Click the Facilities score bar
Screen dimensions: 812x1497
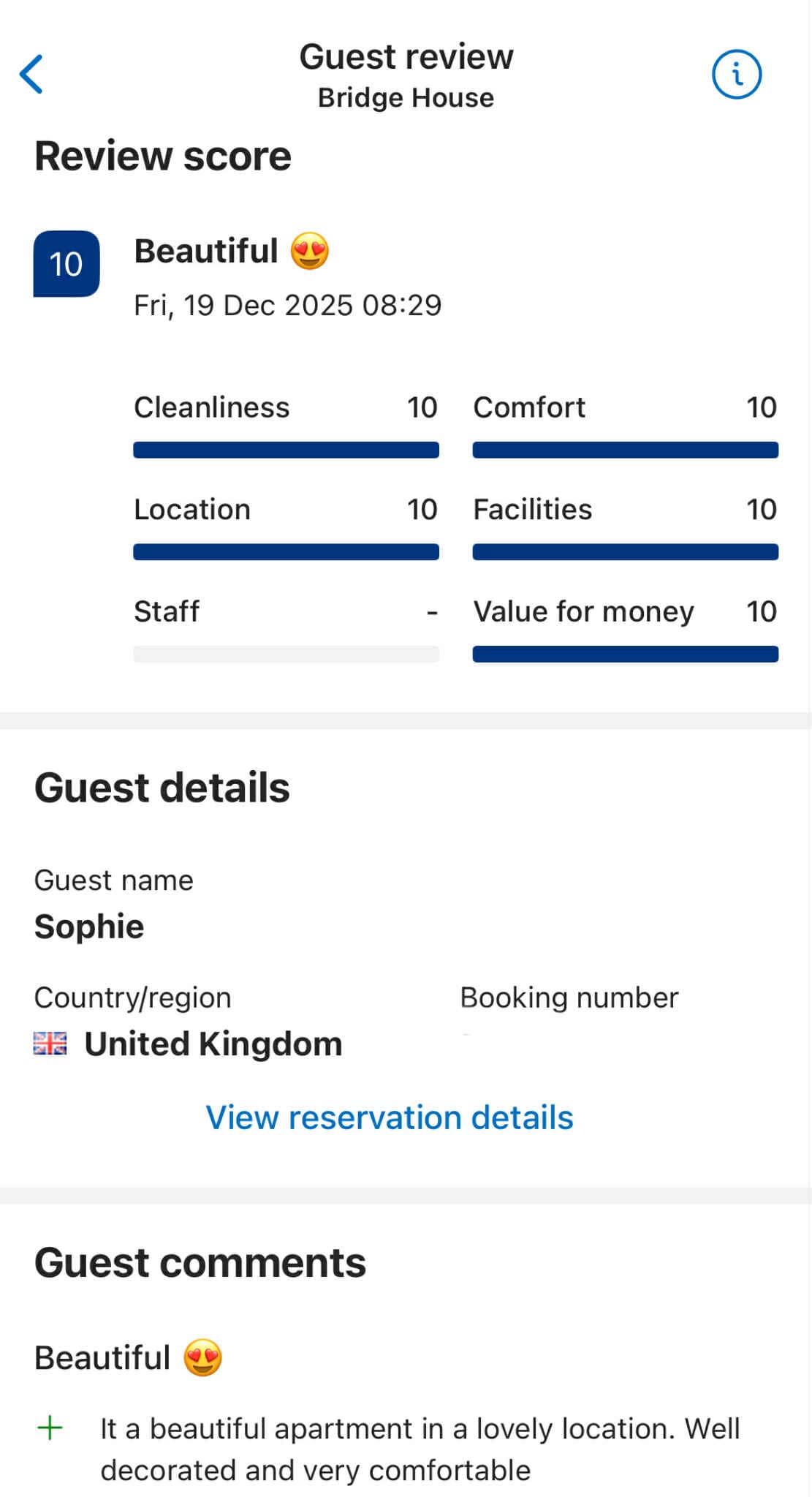pos(625,552)
